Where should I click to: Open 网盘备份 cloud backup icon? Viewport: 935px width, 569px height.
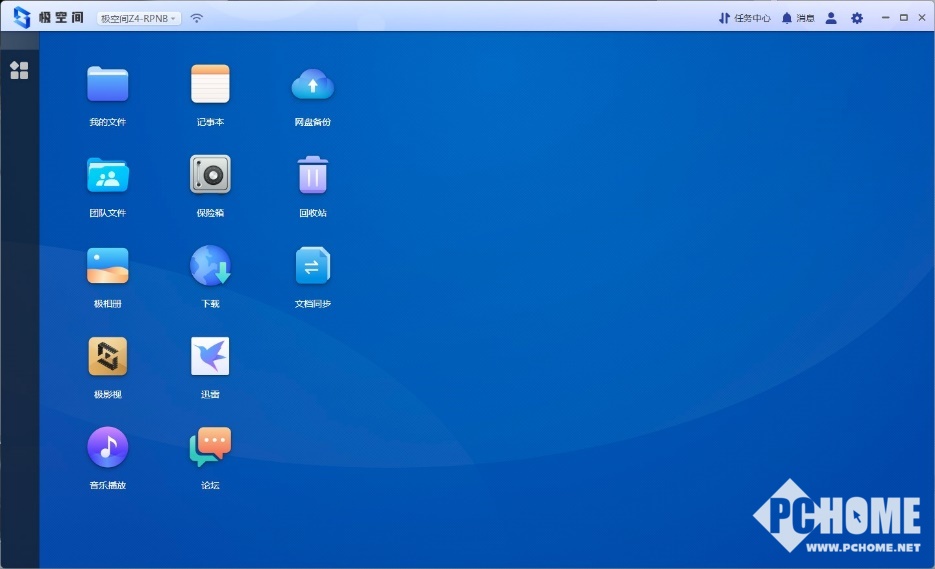[x=312, y=84]
